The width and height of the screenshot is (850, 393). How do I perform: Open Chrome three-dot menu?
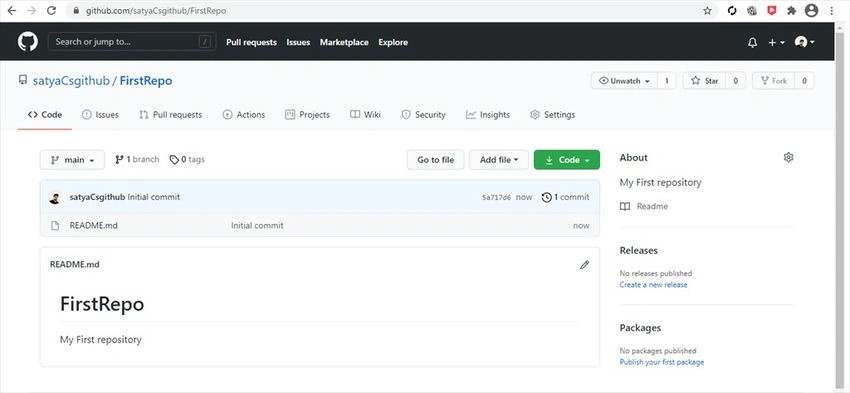[x=831, y=10]
